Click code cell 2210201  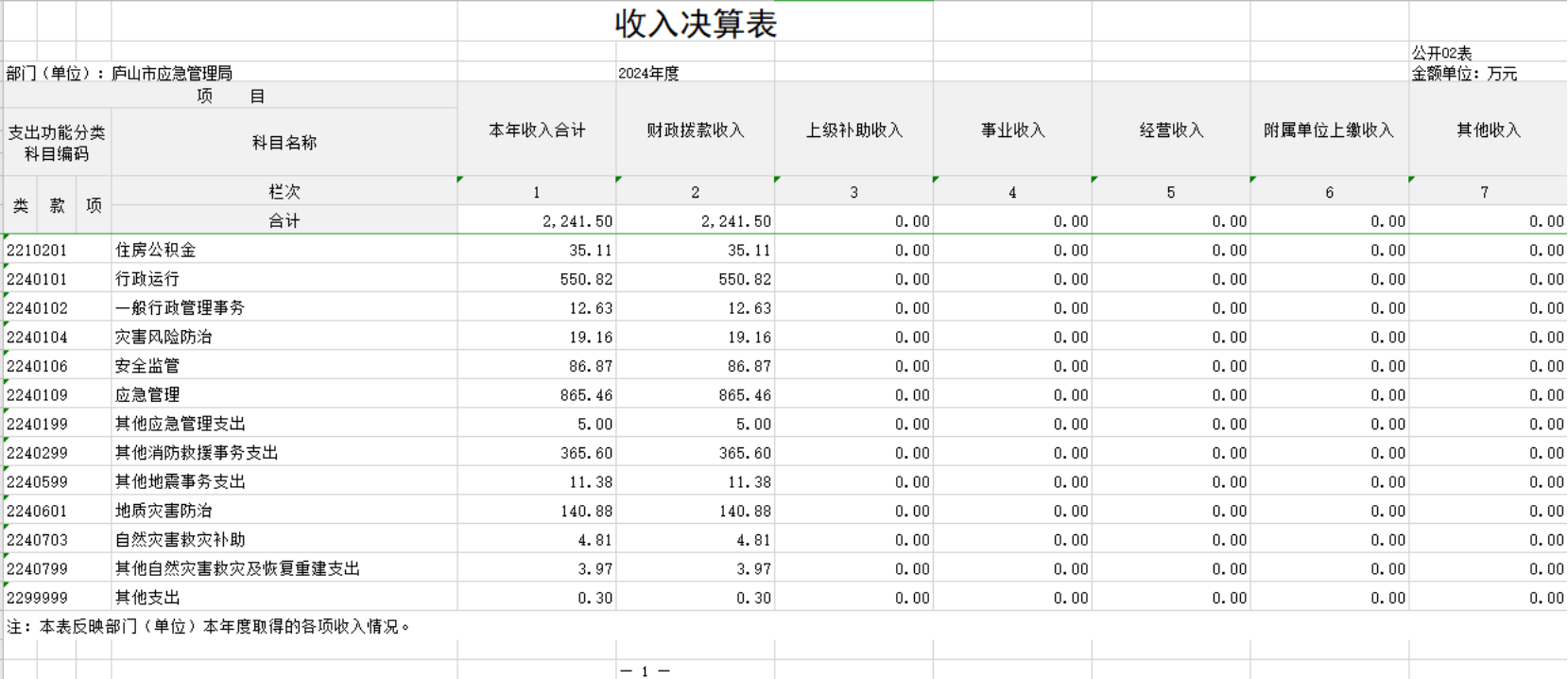[38, 251]
